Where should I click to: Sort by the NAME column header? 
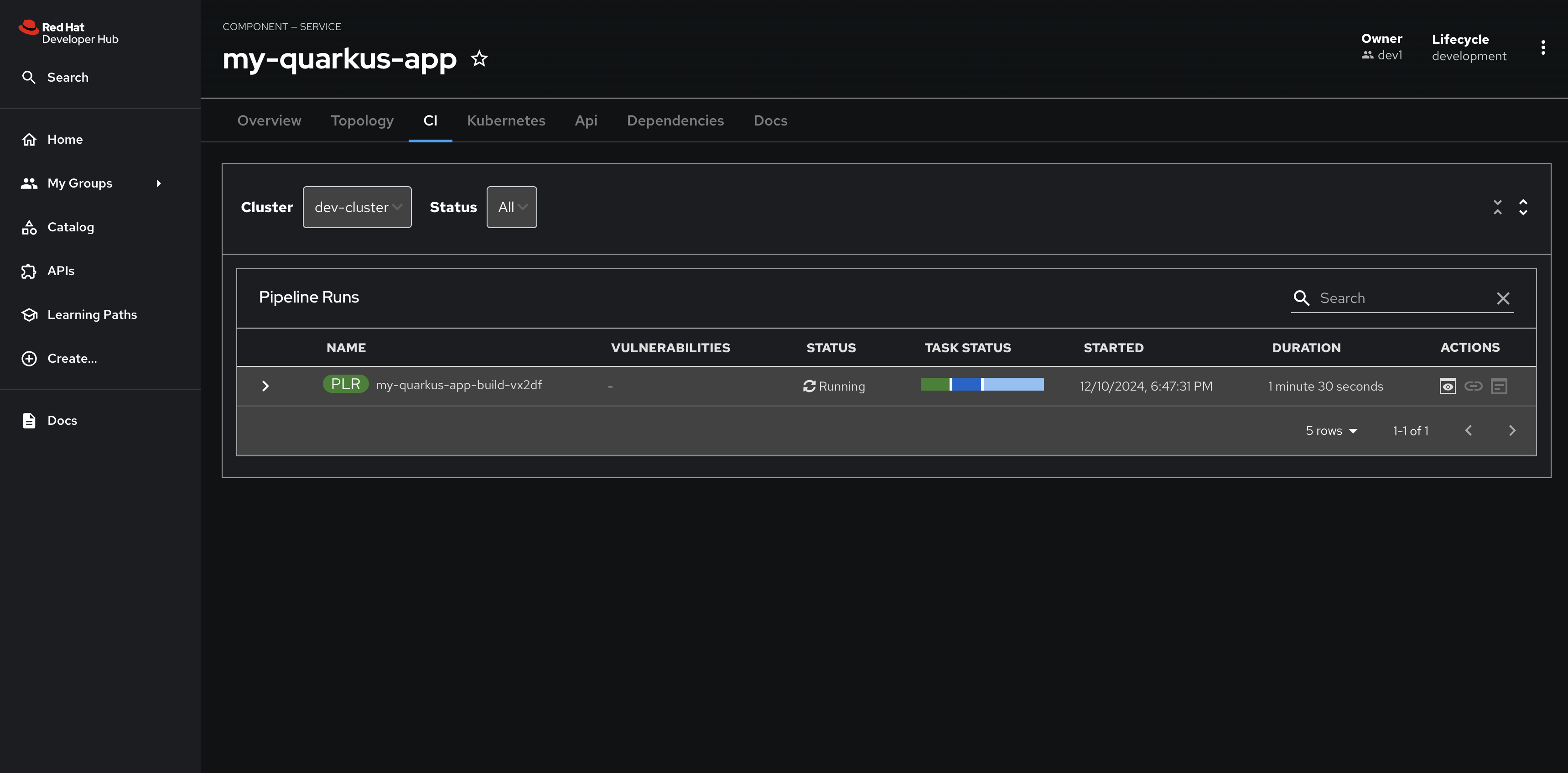tap(346, 348)
